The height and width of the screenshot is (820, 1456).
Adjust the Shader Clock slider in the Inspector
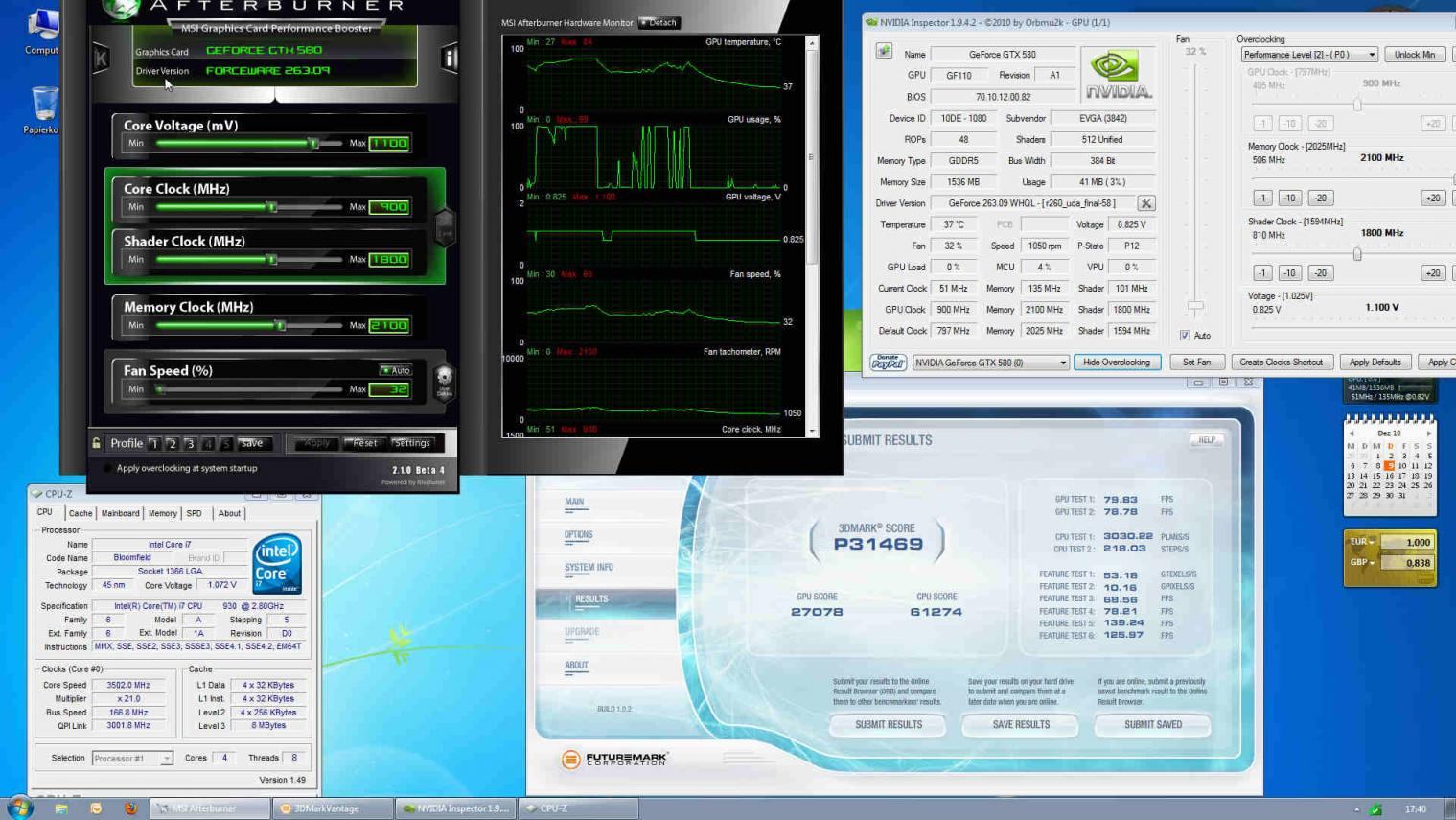coord(1357,254)
